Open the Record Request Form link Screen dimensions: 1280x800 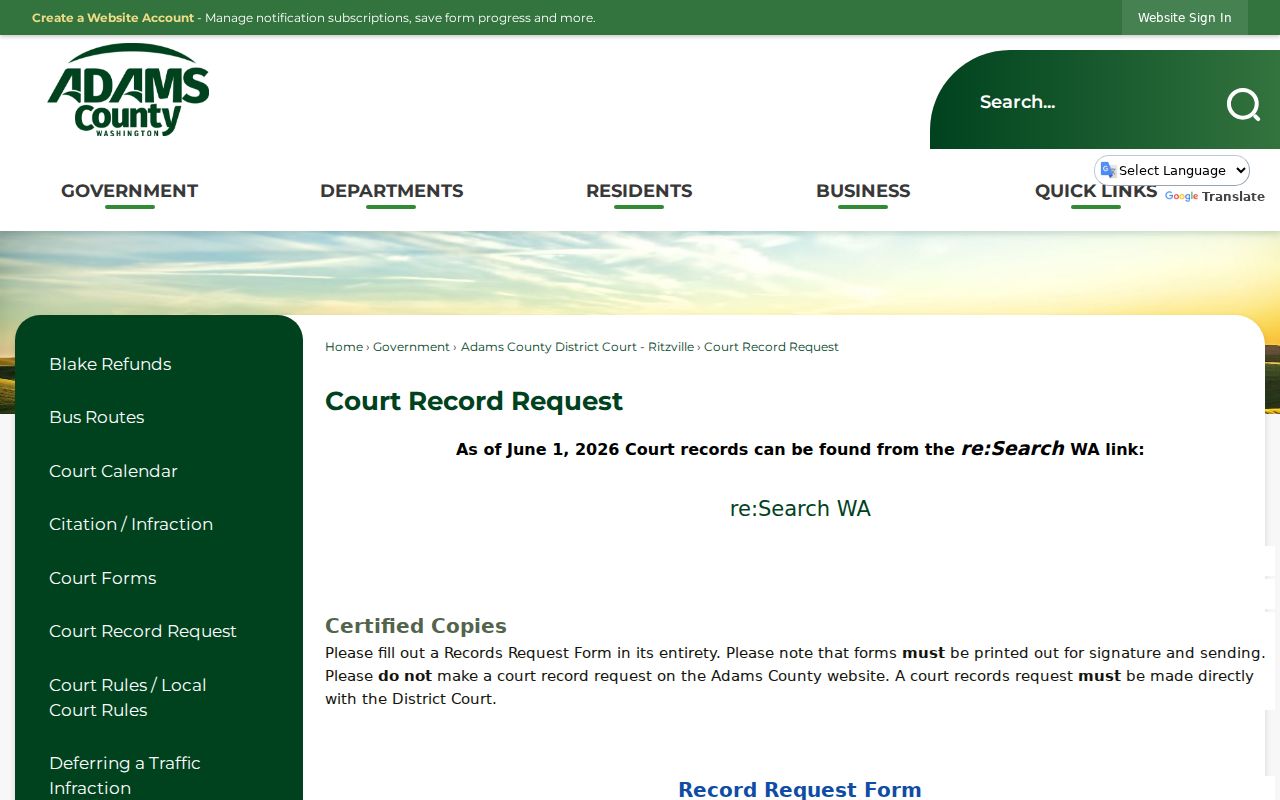800,789
